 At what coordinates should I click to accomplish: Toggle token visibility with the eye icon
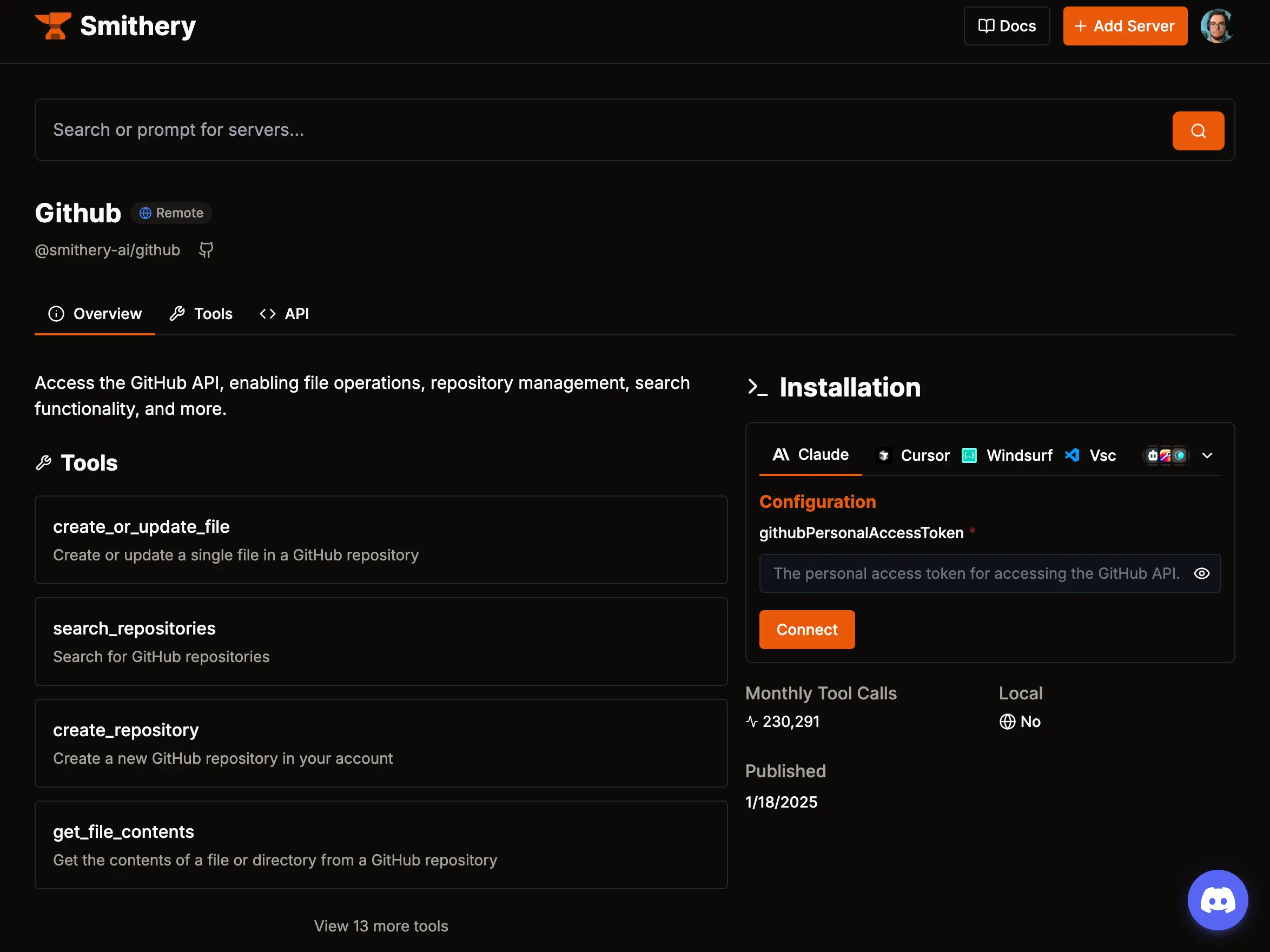pyautogui.click(x=1202, y=573)
